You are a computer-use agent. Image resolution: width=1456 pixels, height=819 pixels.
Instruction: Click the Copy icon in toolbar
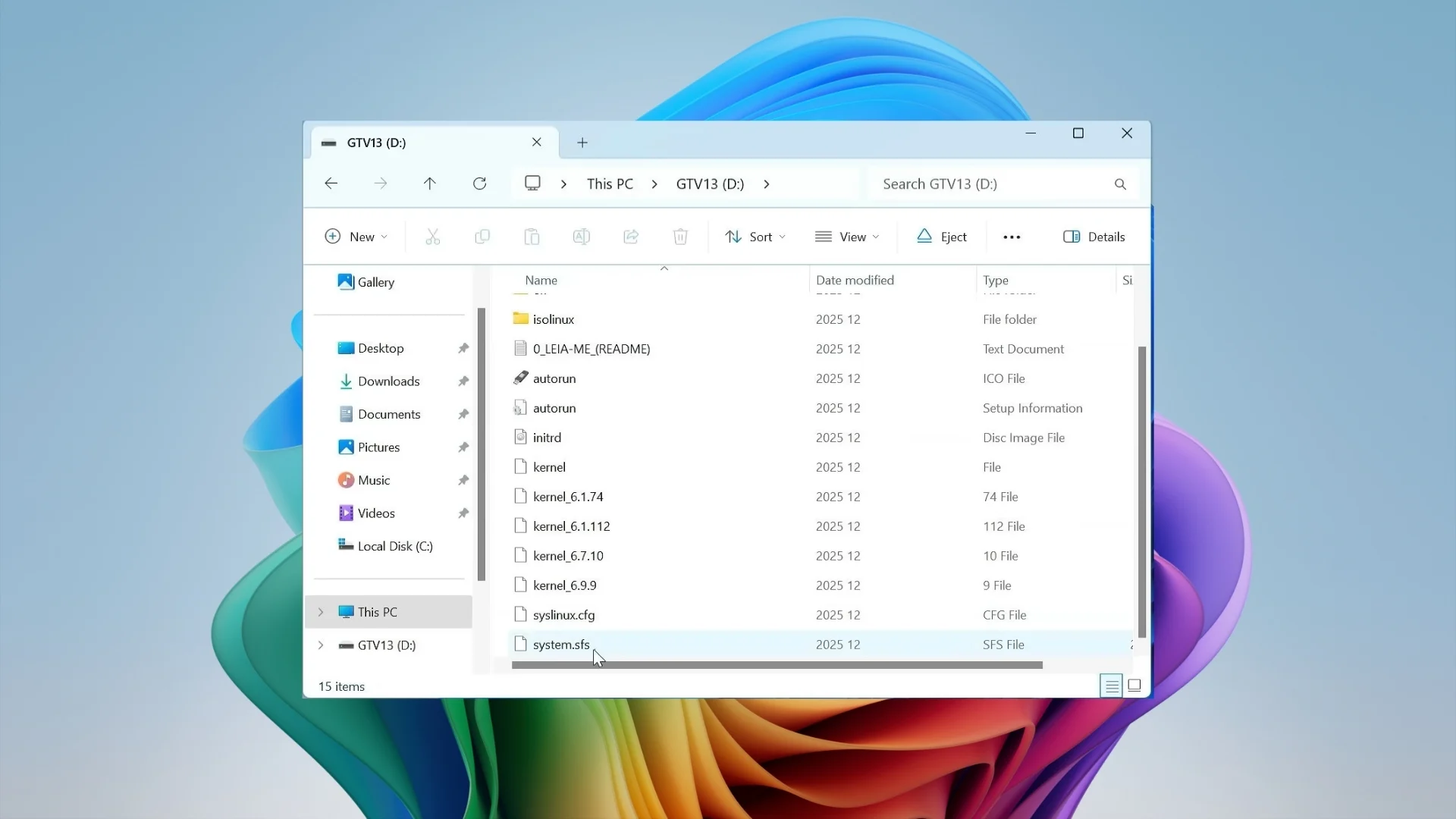click(x=482, y=237)
